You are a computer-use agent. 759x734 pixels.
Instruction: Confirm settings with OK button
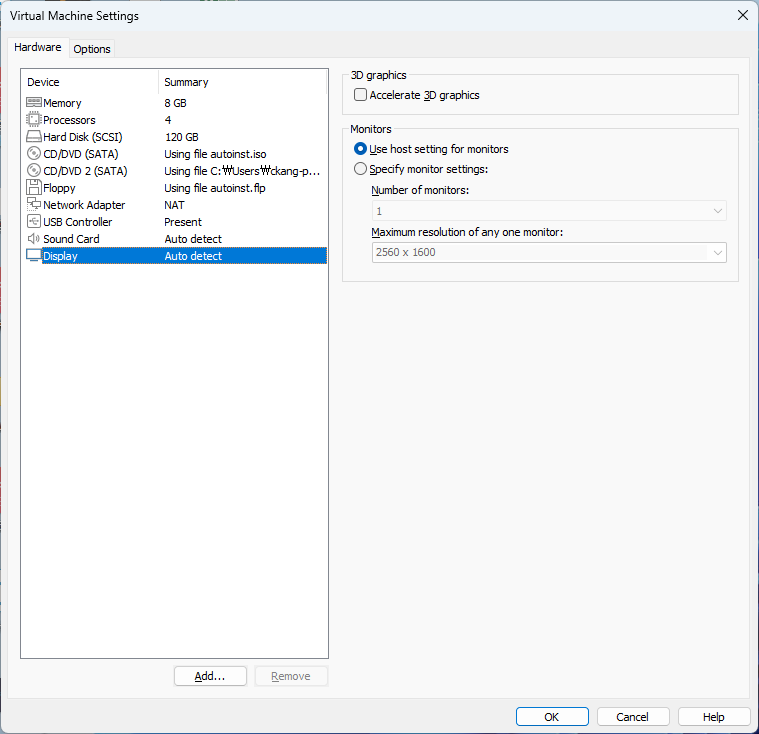point(552,717)
